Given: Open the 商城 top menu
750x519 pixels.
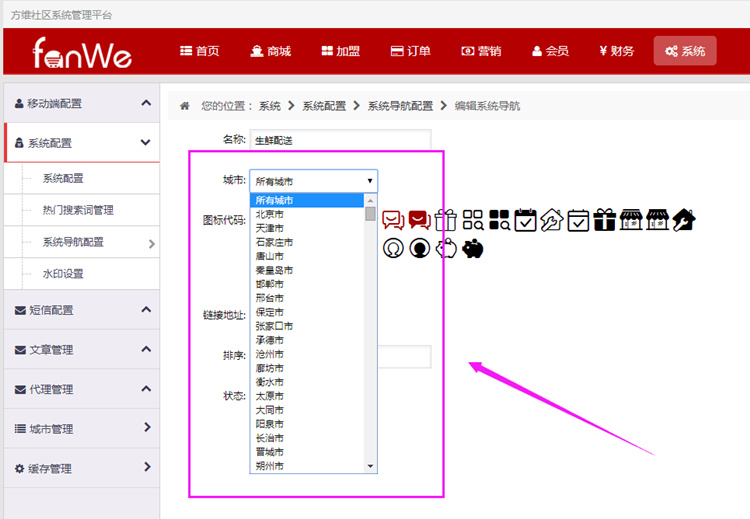Looking at the screenshot, I should pyautogui.click(x=270, y=51).
